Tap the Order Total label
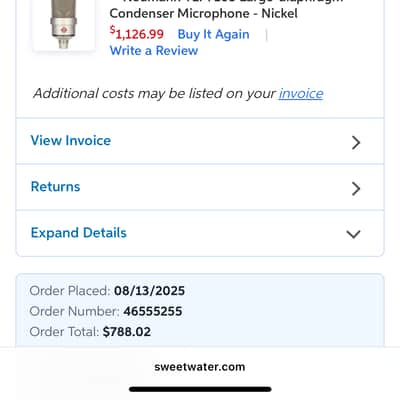Image resolution: width=400 pixels, height=400 pixels. (64, 332)
